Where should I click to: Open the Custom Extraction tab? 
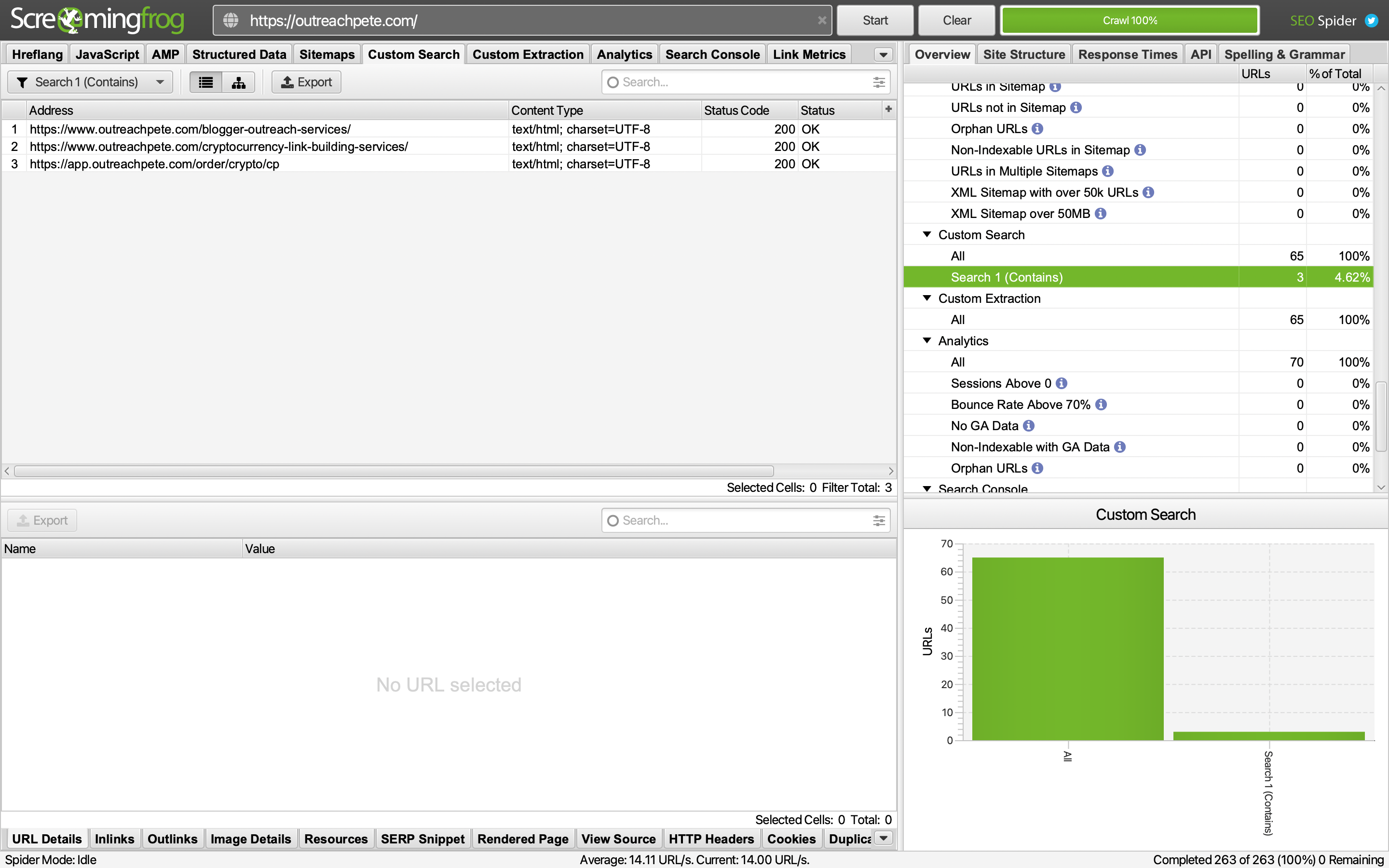(x=528, y=54)
